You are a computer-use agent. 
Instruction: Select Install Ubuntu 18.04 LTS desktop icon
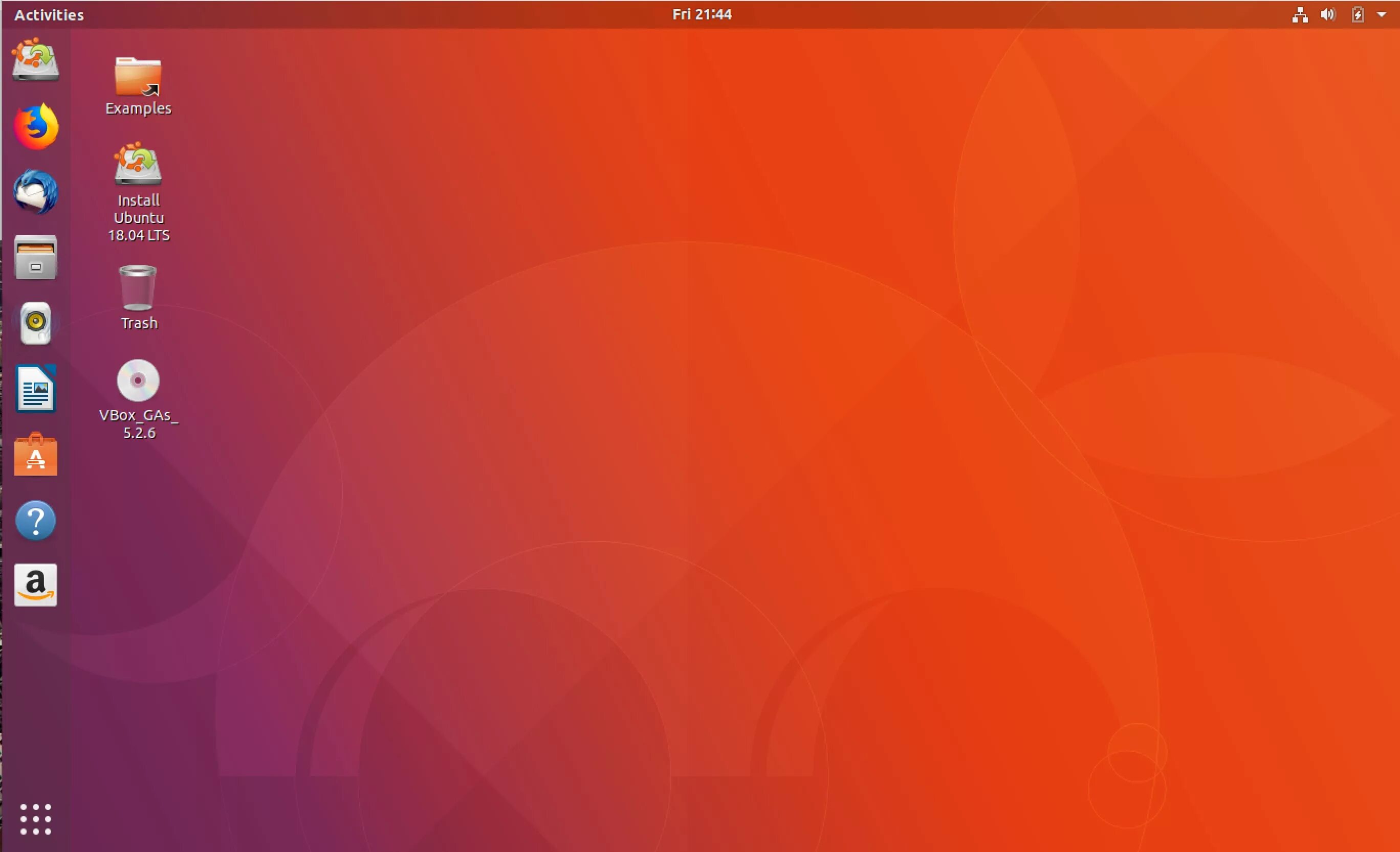138,165
